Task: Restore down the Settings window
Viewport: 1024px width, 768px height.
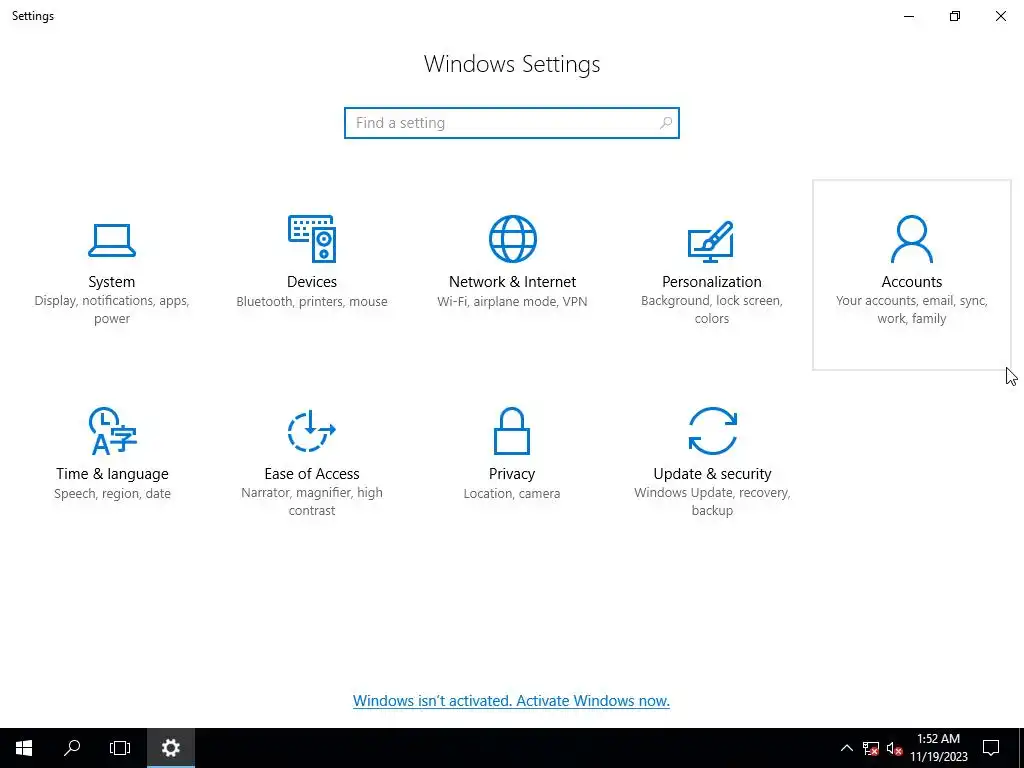Action: [x=955, y=16]
